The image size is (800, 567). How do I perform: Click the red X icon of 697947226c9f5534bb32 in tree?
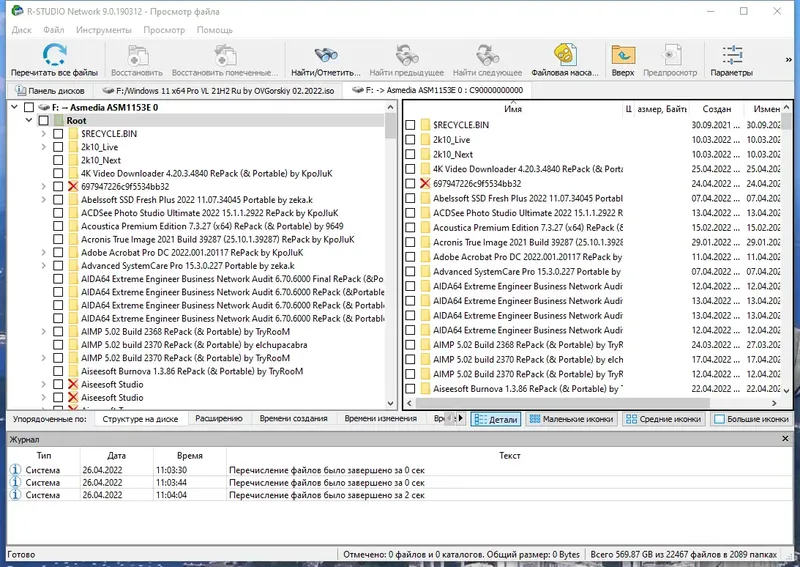click(72, 186)
